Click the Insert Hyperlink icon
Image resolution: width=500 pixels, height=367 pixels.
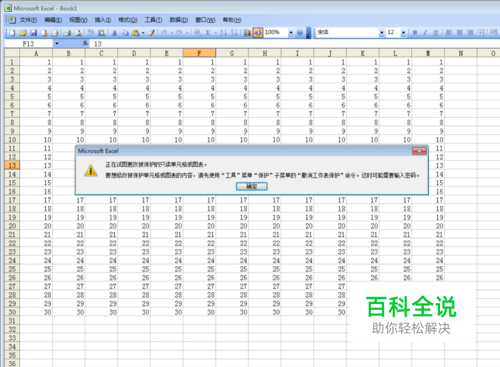pos(198,33)
